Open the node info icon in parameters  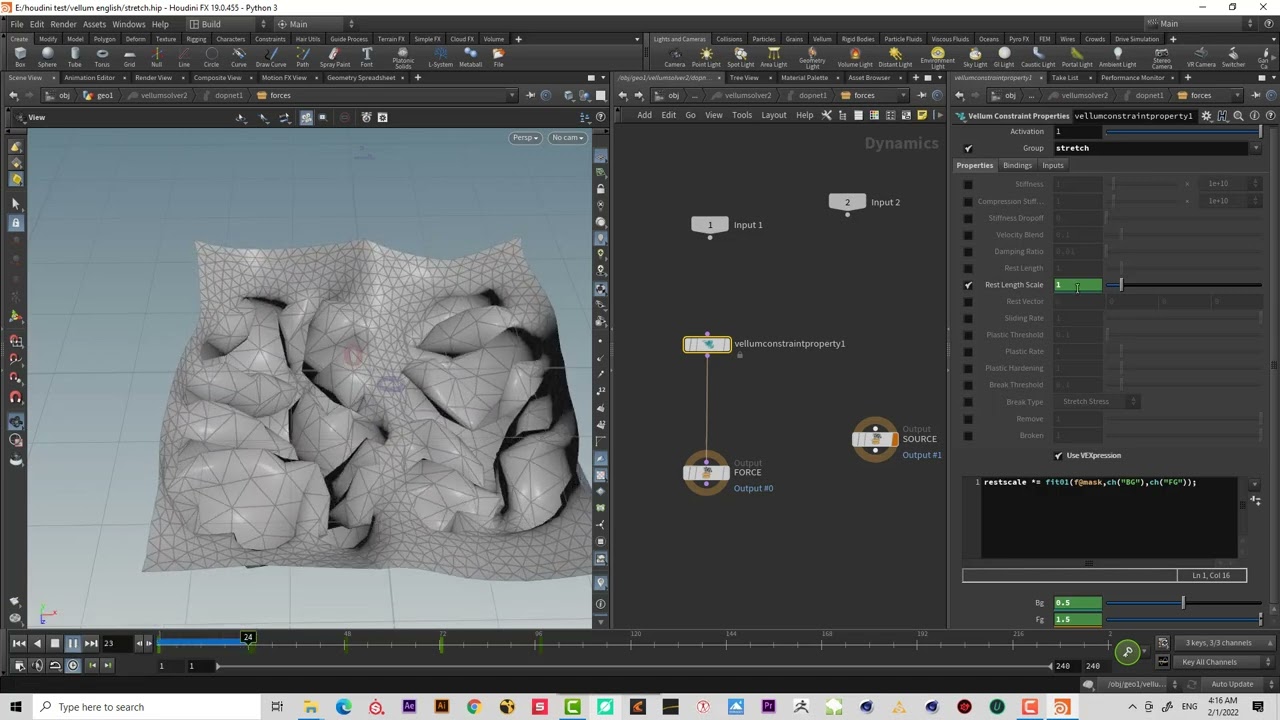click(x=1254, y=116)
